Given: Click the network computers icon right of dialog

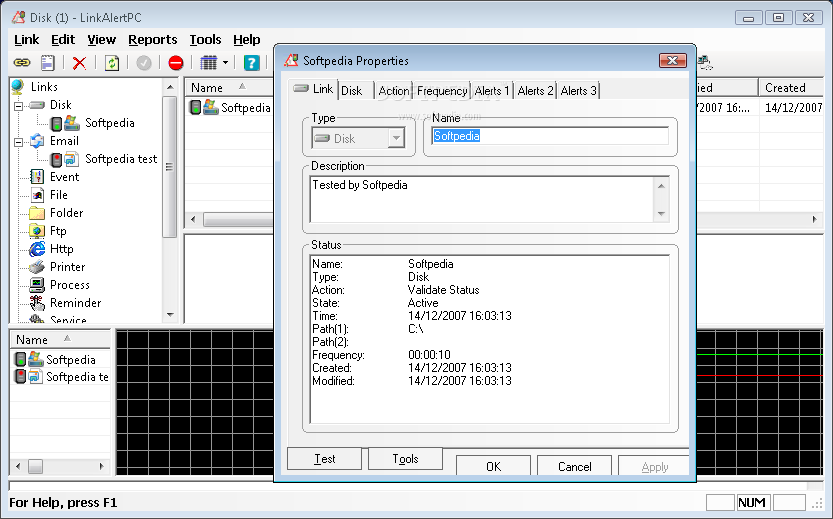Looking at the screenshot, I should coord(704,63).
